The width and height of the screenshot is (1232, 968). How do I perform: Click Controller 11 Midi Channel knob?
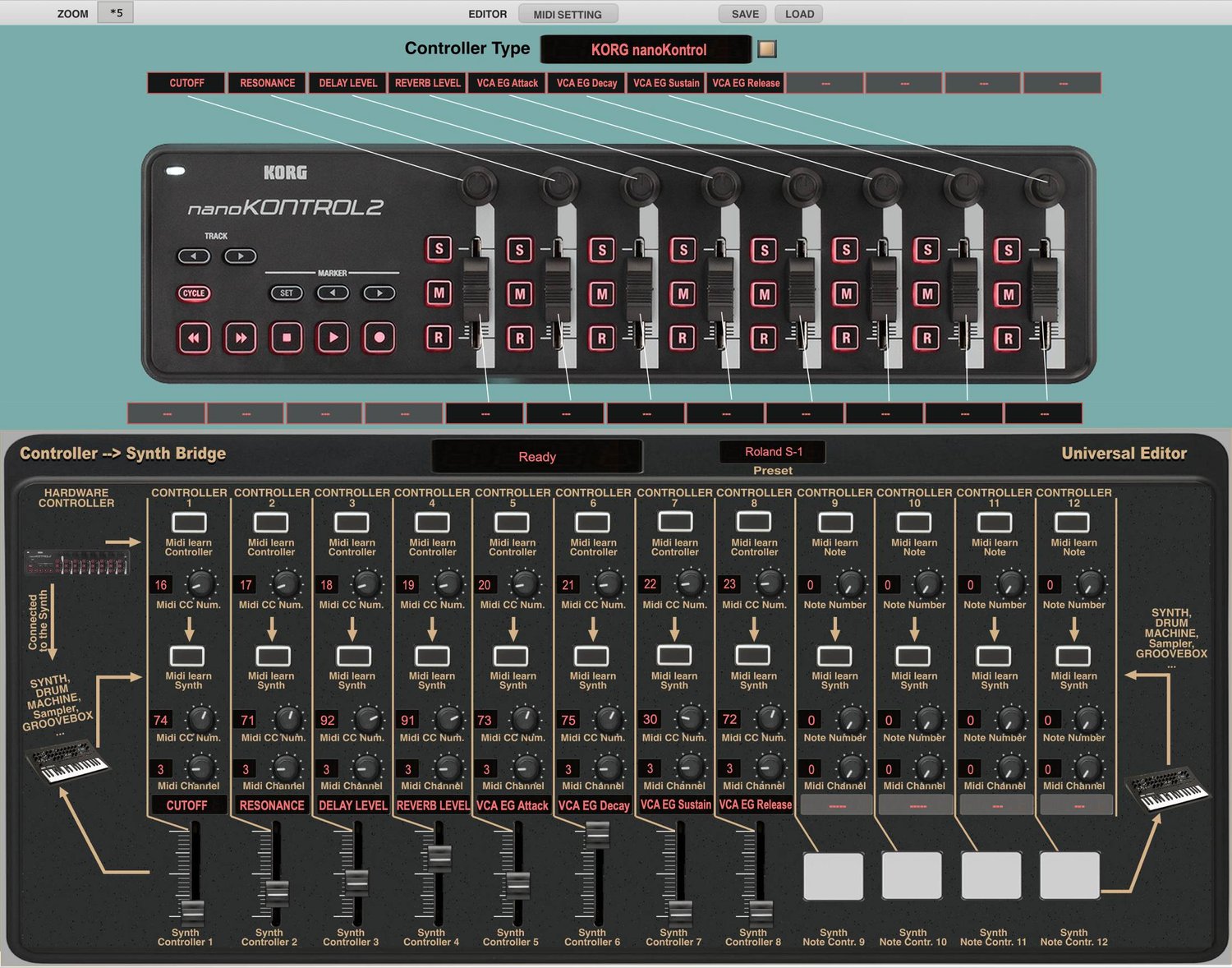1009,768
